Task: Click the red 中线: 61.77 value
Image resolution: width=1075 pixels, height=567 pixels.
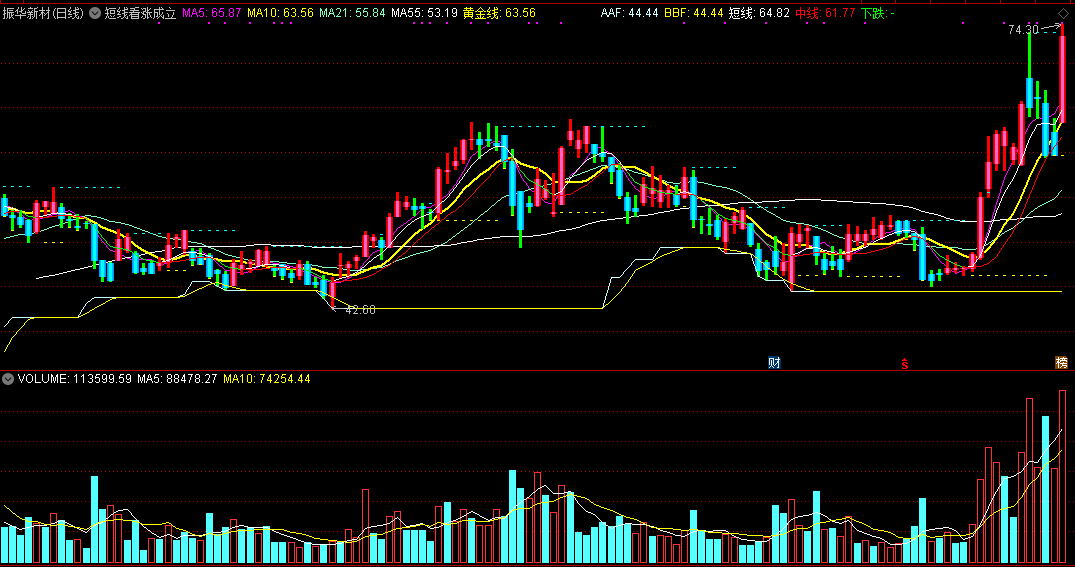Action: pyautogui.click(x=825, y=13)
